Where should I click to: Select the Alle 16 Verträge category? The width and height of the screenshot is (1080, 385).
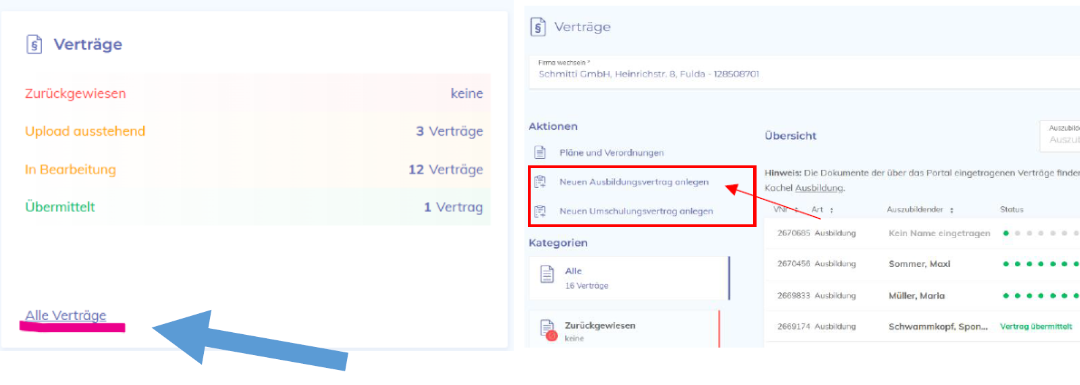pyautogui.click(x=630, y=278)
